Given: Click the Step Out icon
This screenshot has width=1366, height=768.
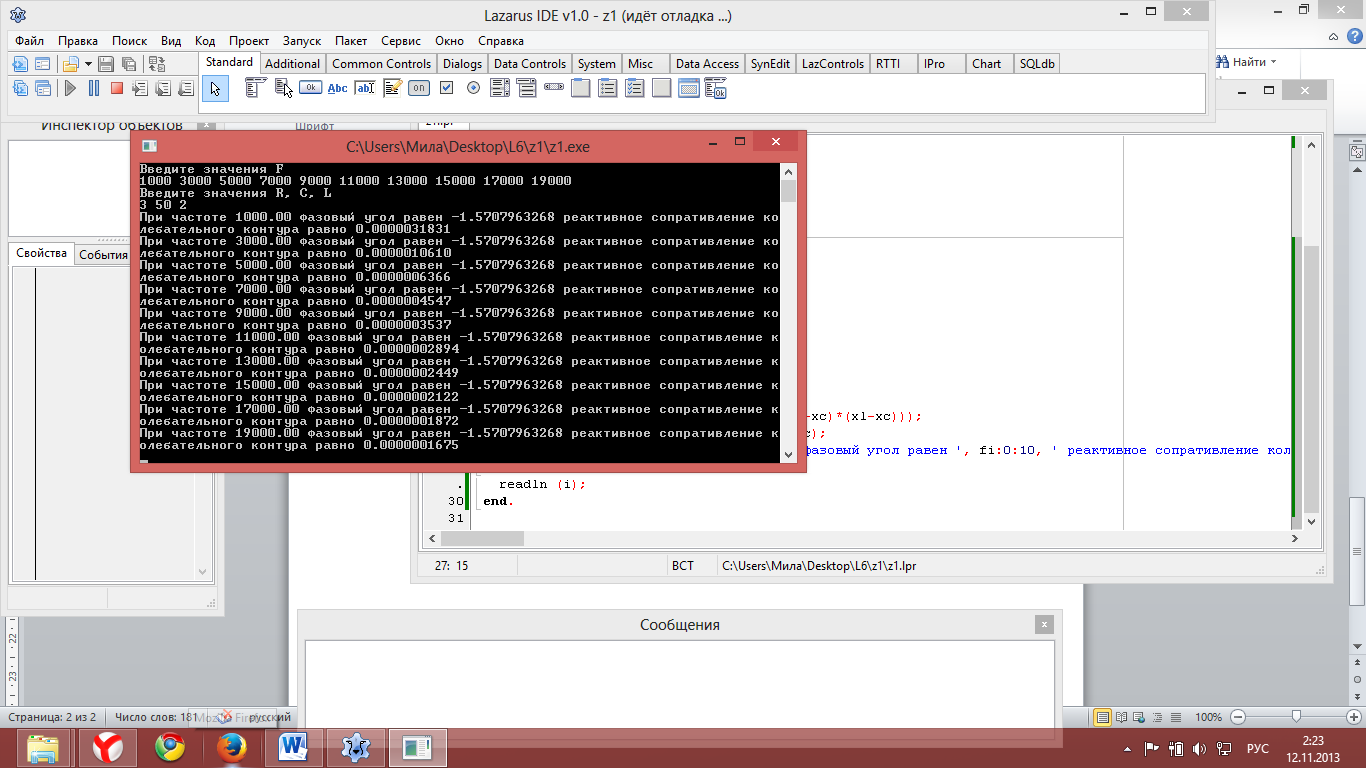Looking at the screenshot, I should click(x=185, y=88).
